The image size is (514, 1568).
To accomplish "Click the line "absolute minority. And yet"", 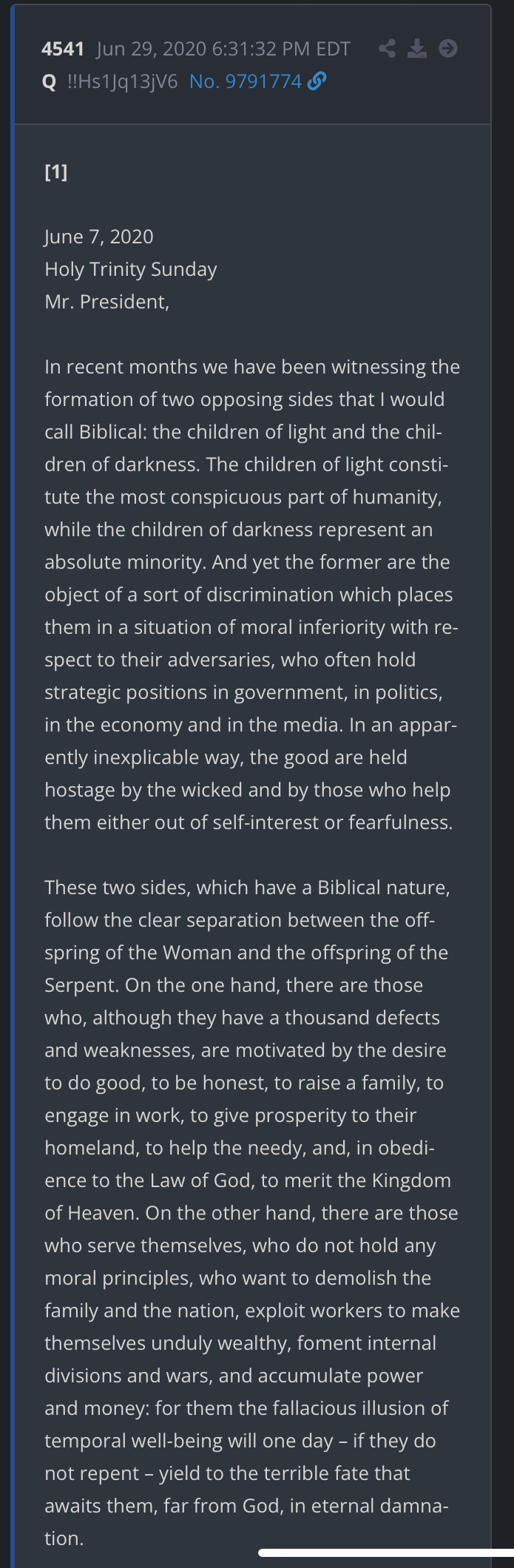I will [247, 562].
